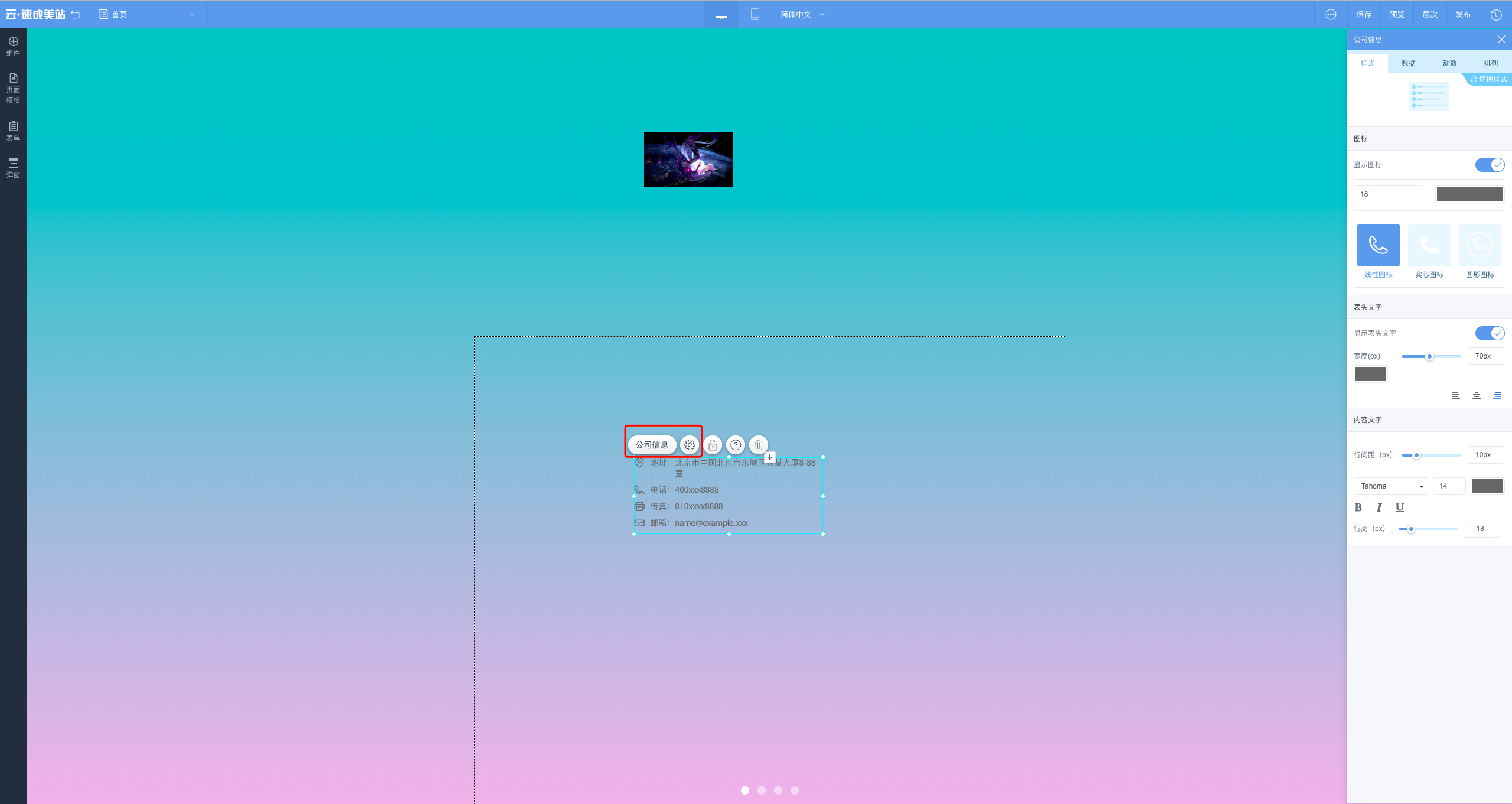This screenshot has width=1512, height=804.
Task: Toggle the 显示表头文字 switch
Action: pyautogui.click(x=1490, y=333)
